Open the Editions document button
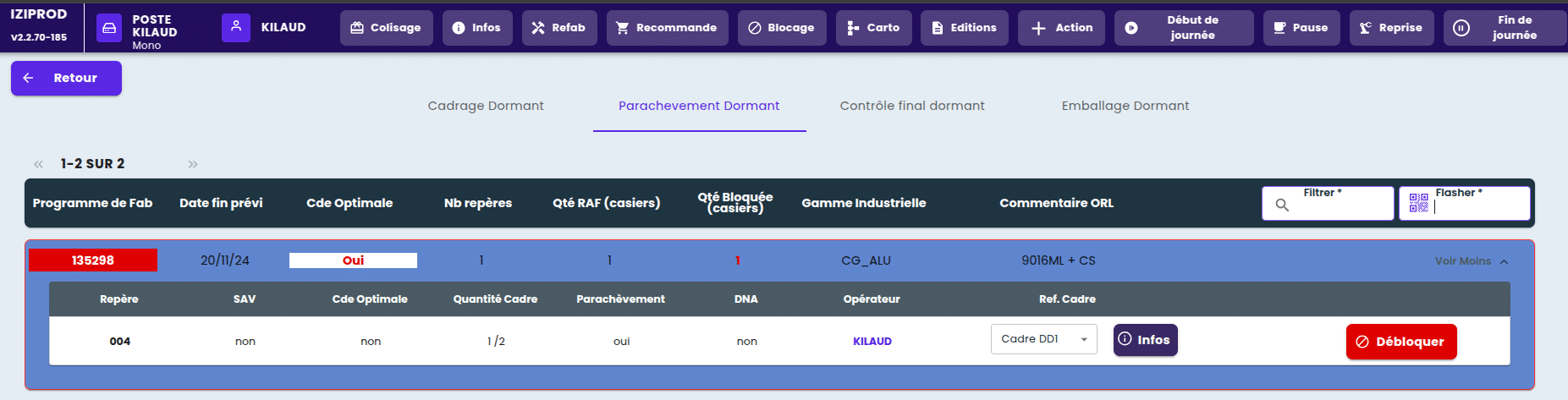This screenshot has height=400, width=1568. click(964, 28)
